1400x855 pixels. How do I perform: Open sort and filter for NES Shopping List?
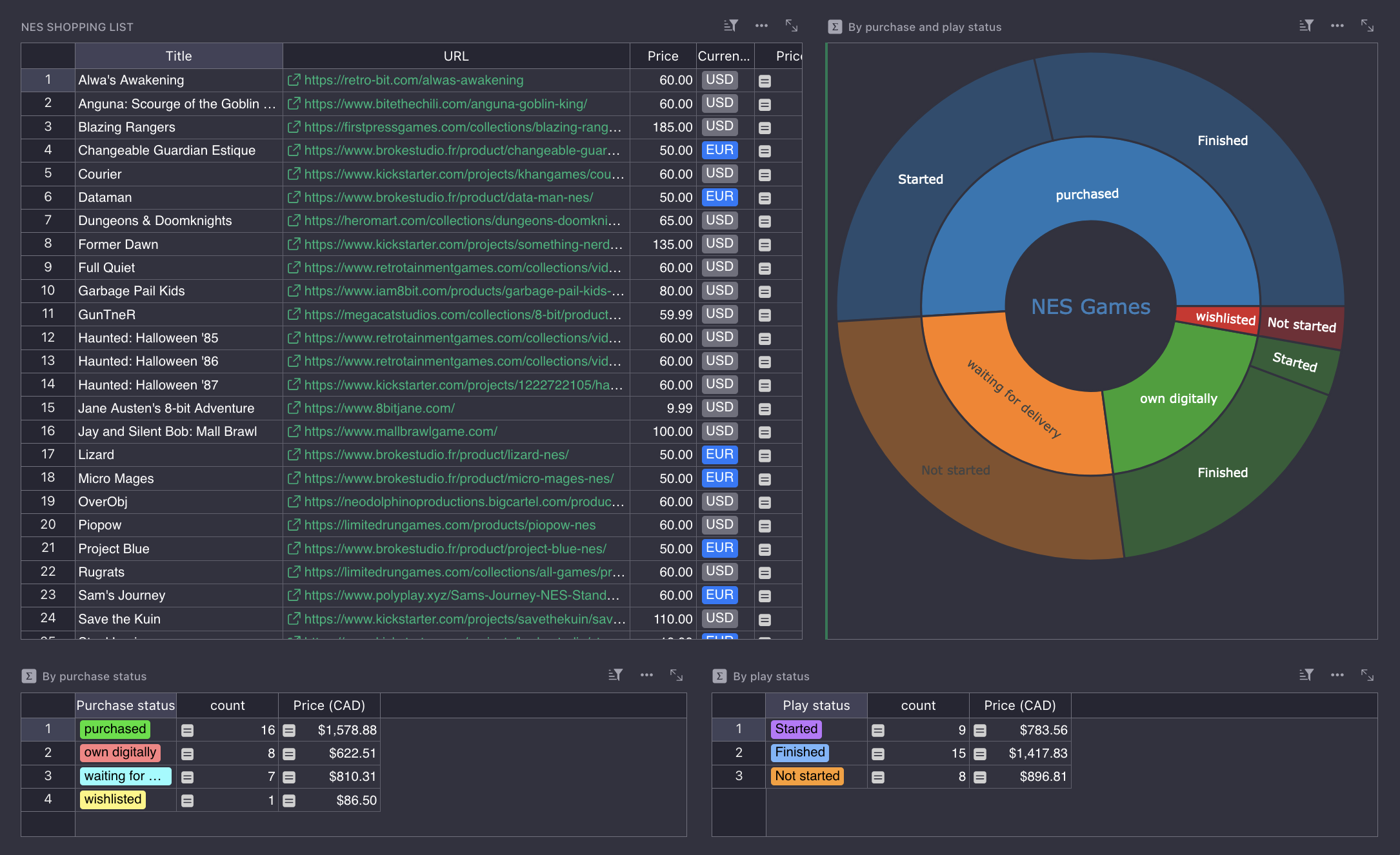[730, 26]
